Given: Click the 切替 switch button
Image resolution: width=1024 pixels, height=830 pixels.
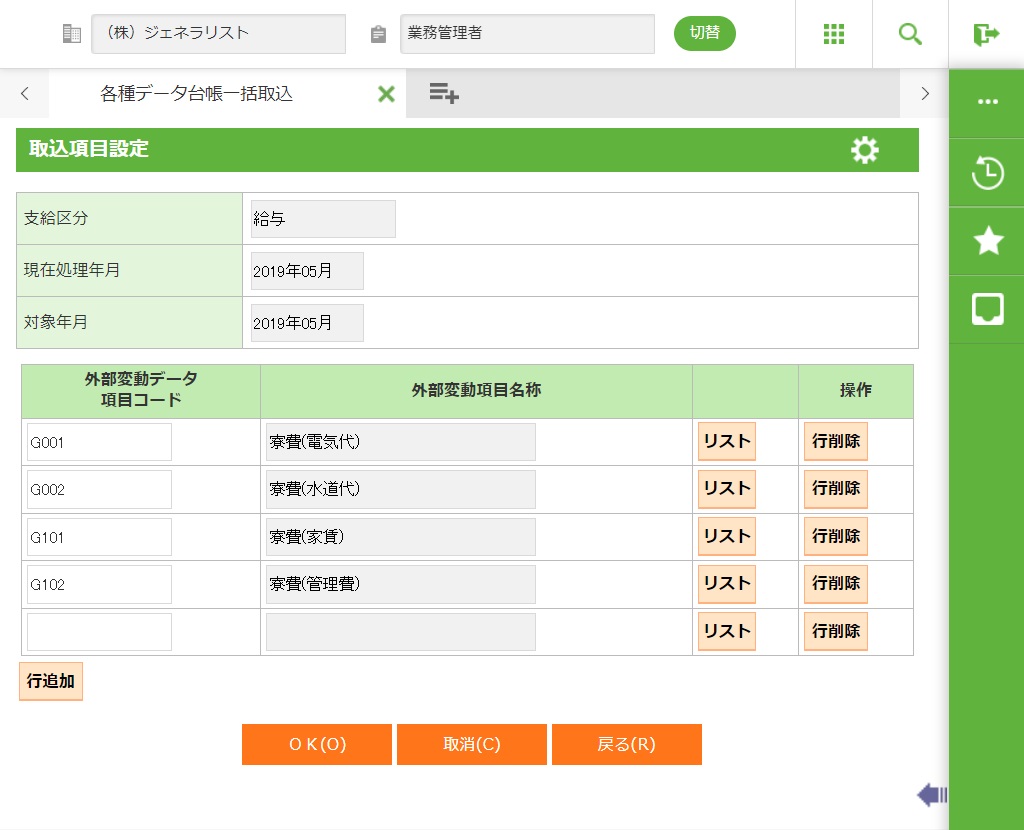Looking at the screenshot, I should [x=705, y=33].
